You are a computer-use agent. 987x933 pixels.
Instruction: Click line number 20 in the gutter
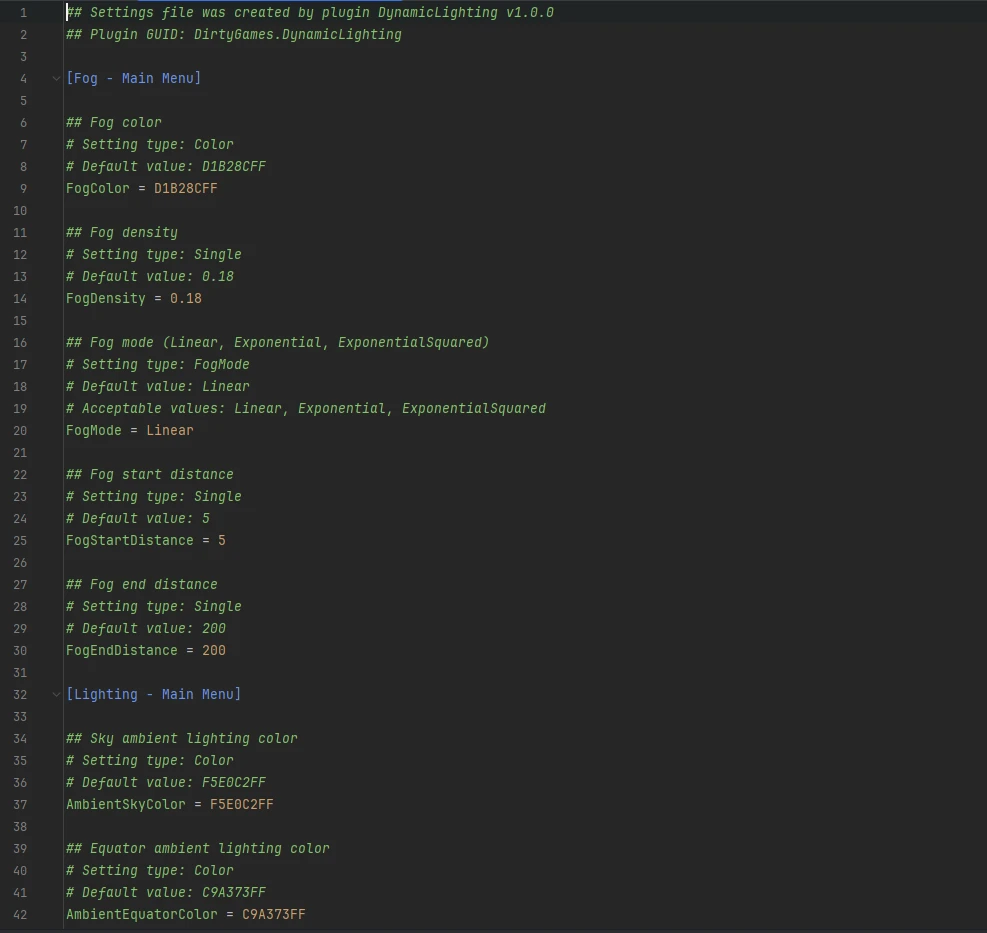20,431
